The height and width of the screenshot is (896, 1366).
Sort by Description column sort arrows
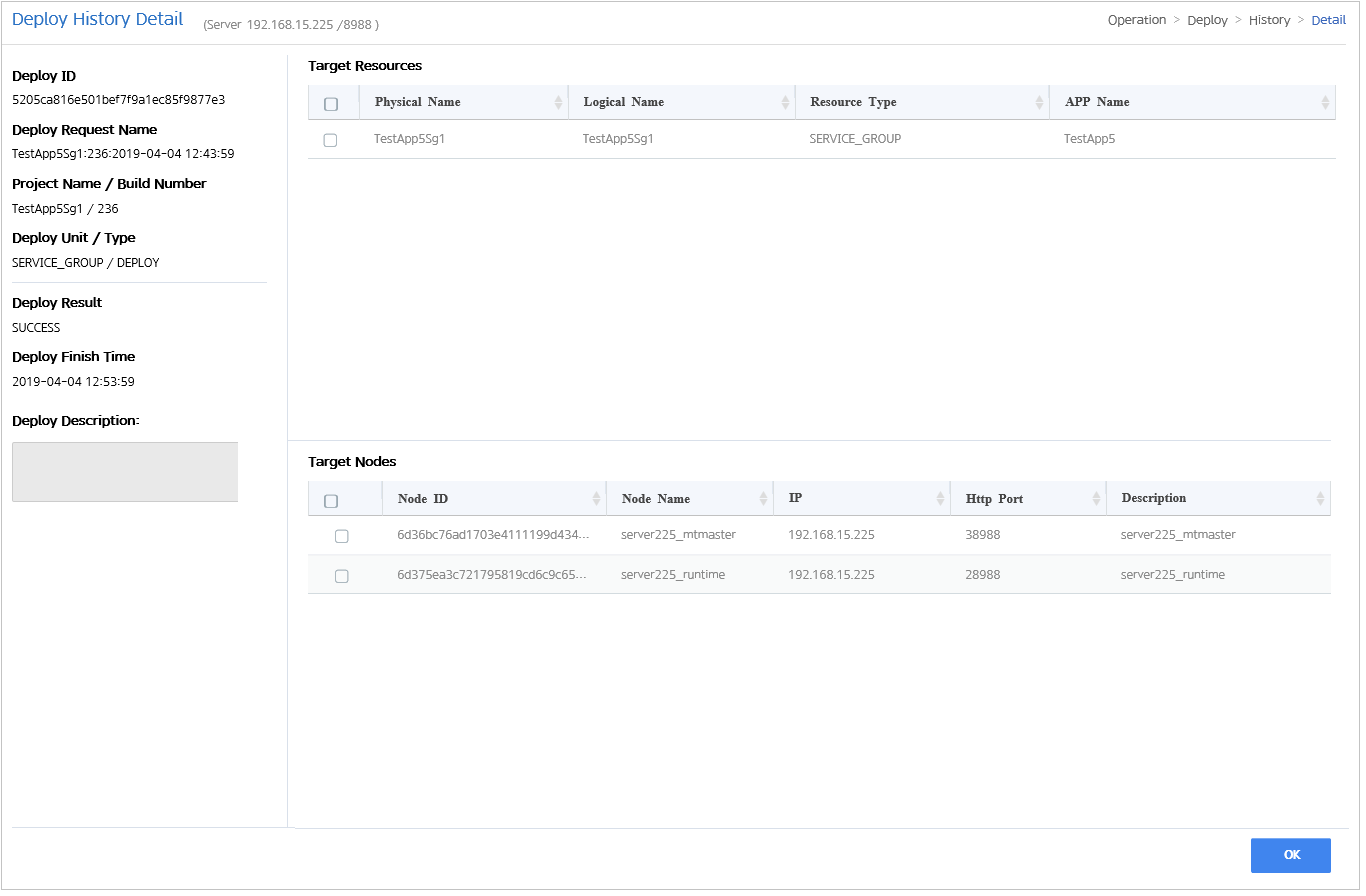pos(1320,498)
